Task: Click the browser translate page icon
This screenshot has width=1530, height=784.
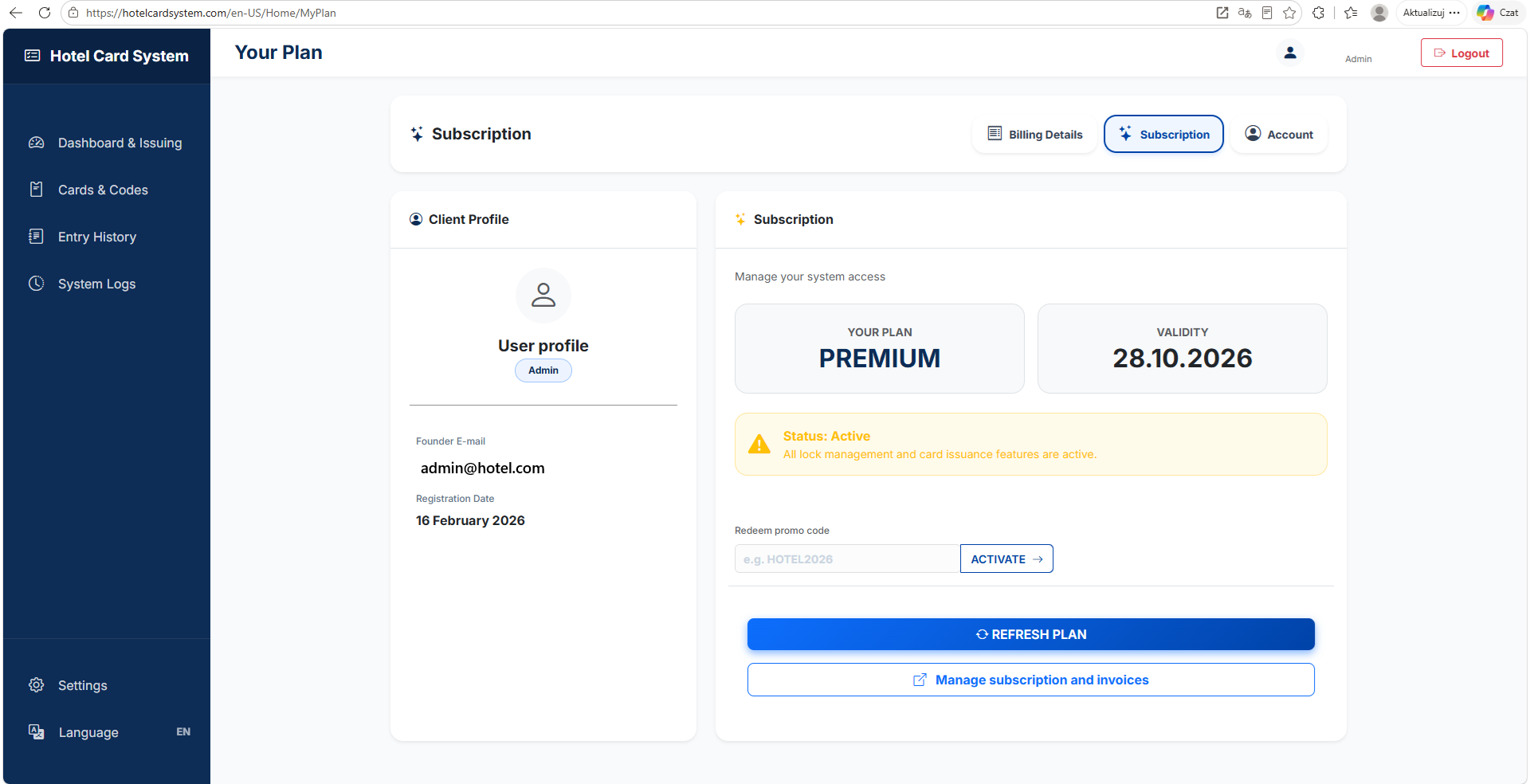Action: click(x=1245, y=13)
